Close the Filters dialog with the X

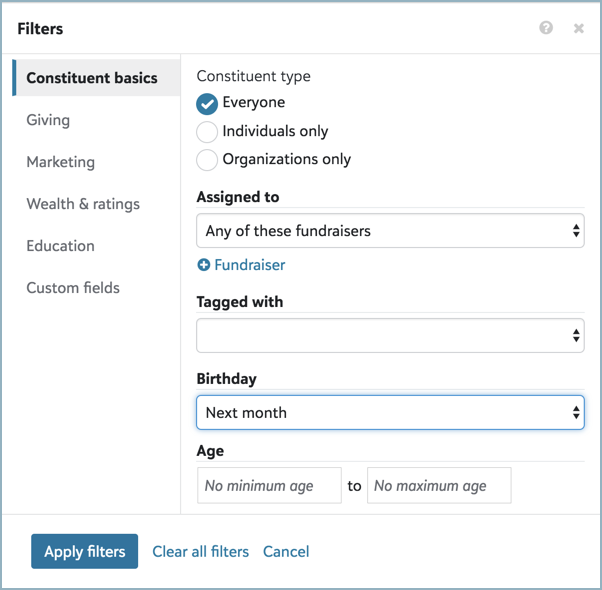579,28
